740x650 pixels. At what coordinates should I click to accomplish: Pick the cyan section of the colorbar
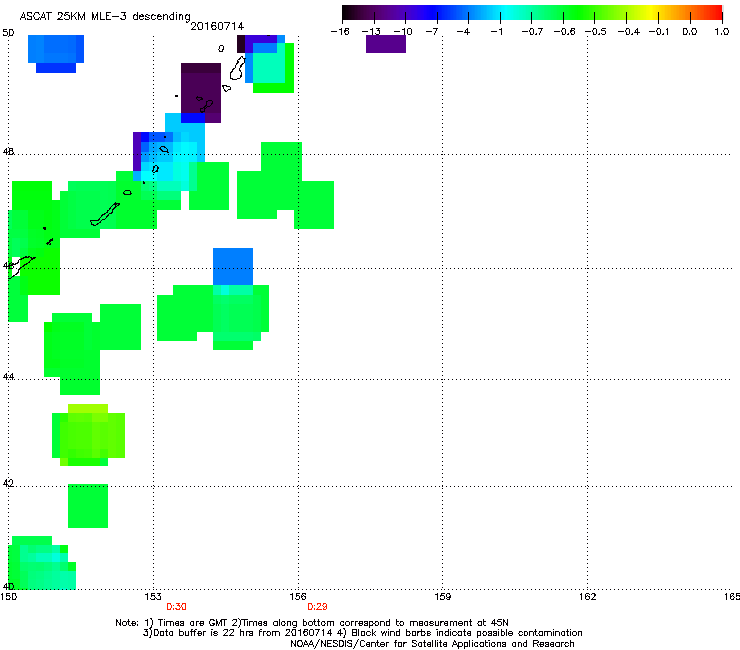(x=507, y=12)
